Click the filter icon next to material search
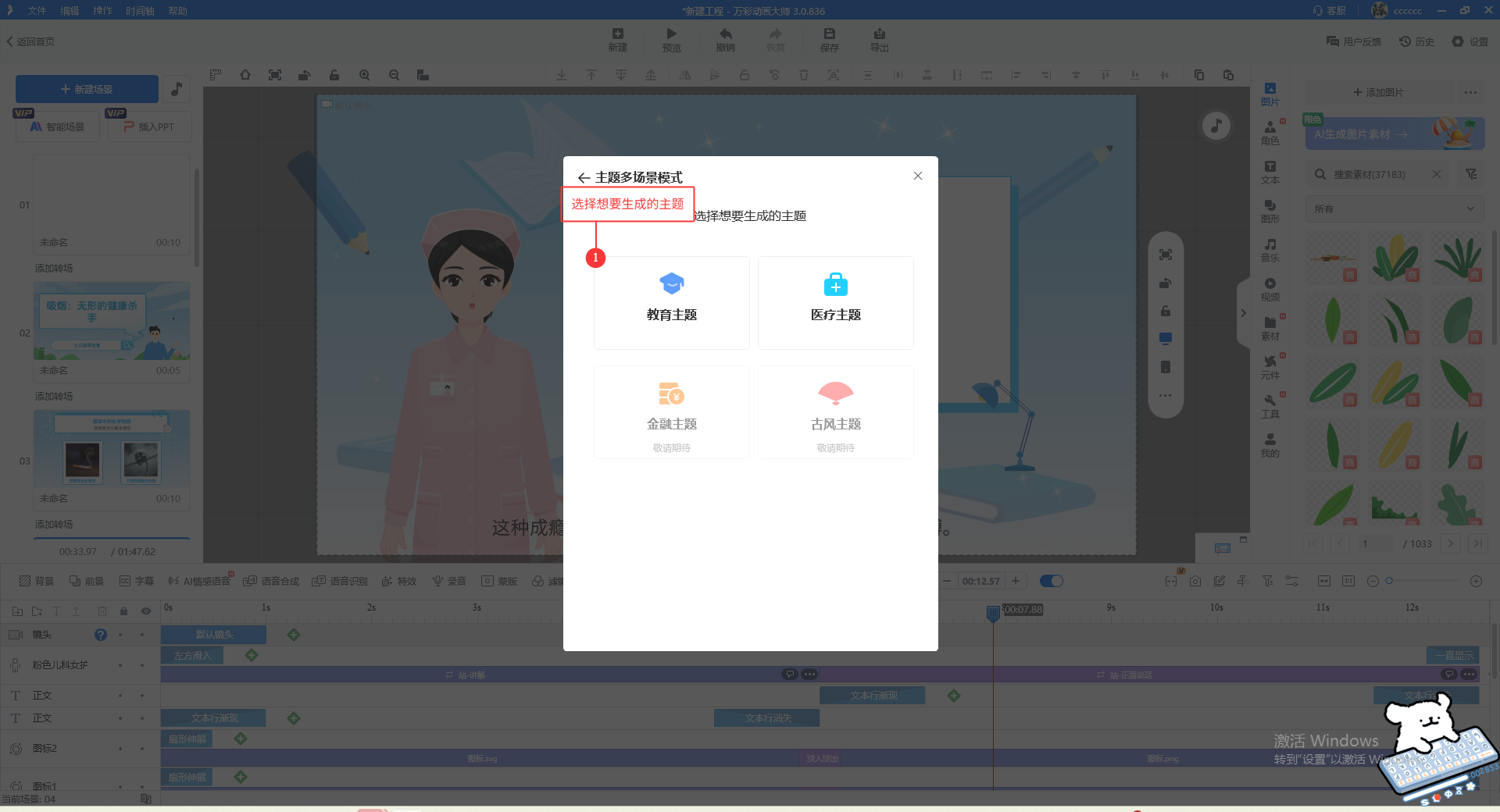 pos(1471,174)
